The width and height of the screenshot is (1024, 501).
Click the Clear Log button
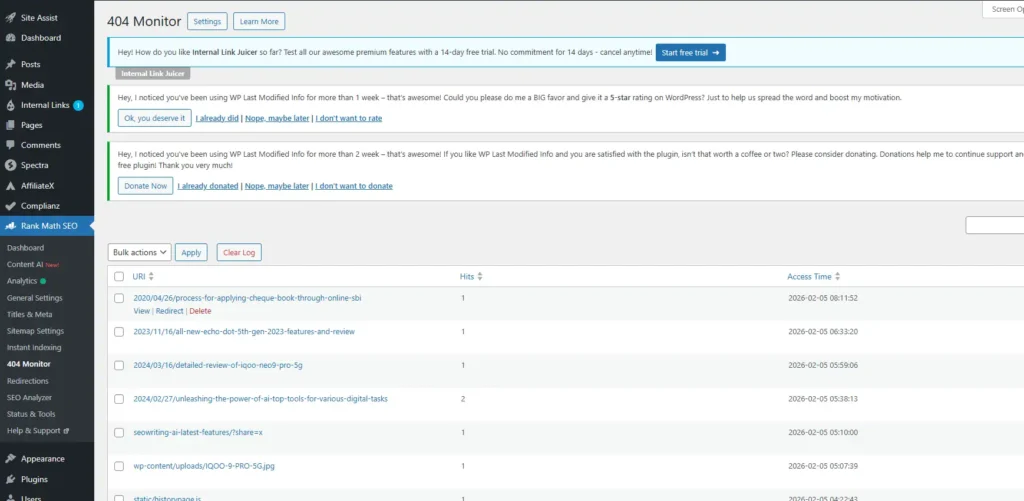pos(239,252)
